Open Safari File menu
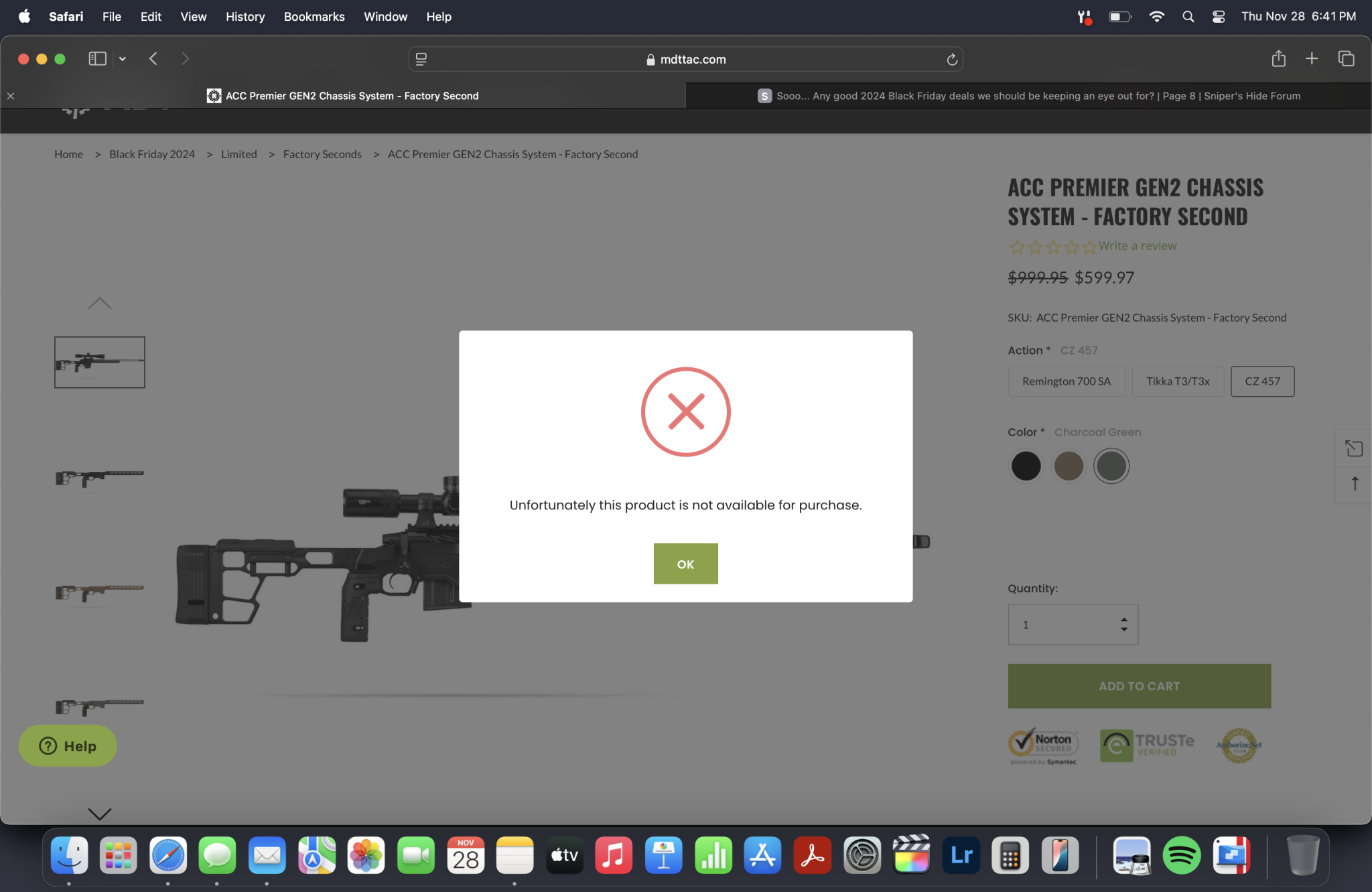The height and width of the screenshot is (892, 1372). (x=111, y=16)
